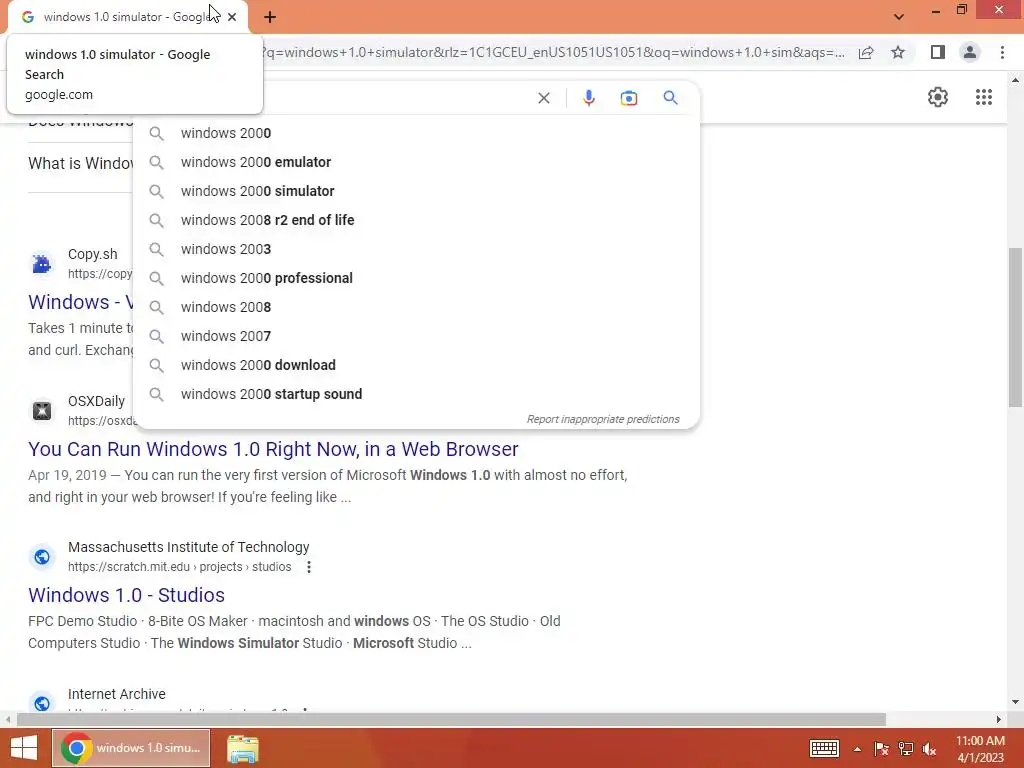Click the "What is Windo" related question
The height and width of the screenshot is (768, 1024).
pyautogui.click(x=80, y=163)
